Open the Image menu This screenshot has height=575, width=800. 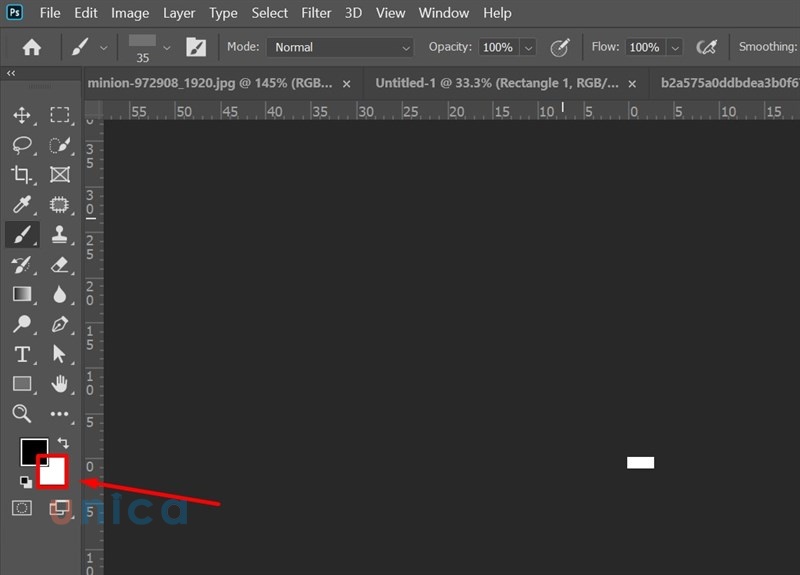tap(130, 13)
